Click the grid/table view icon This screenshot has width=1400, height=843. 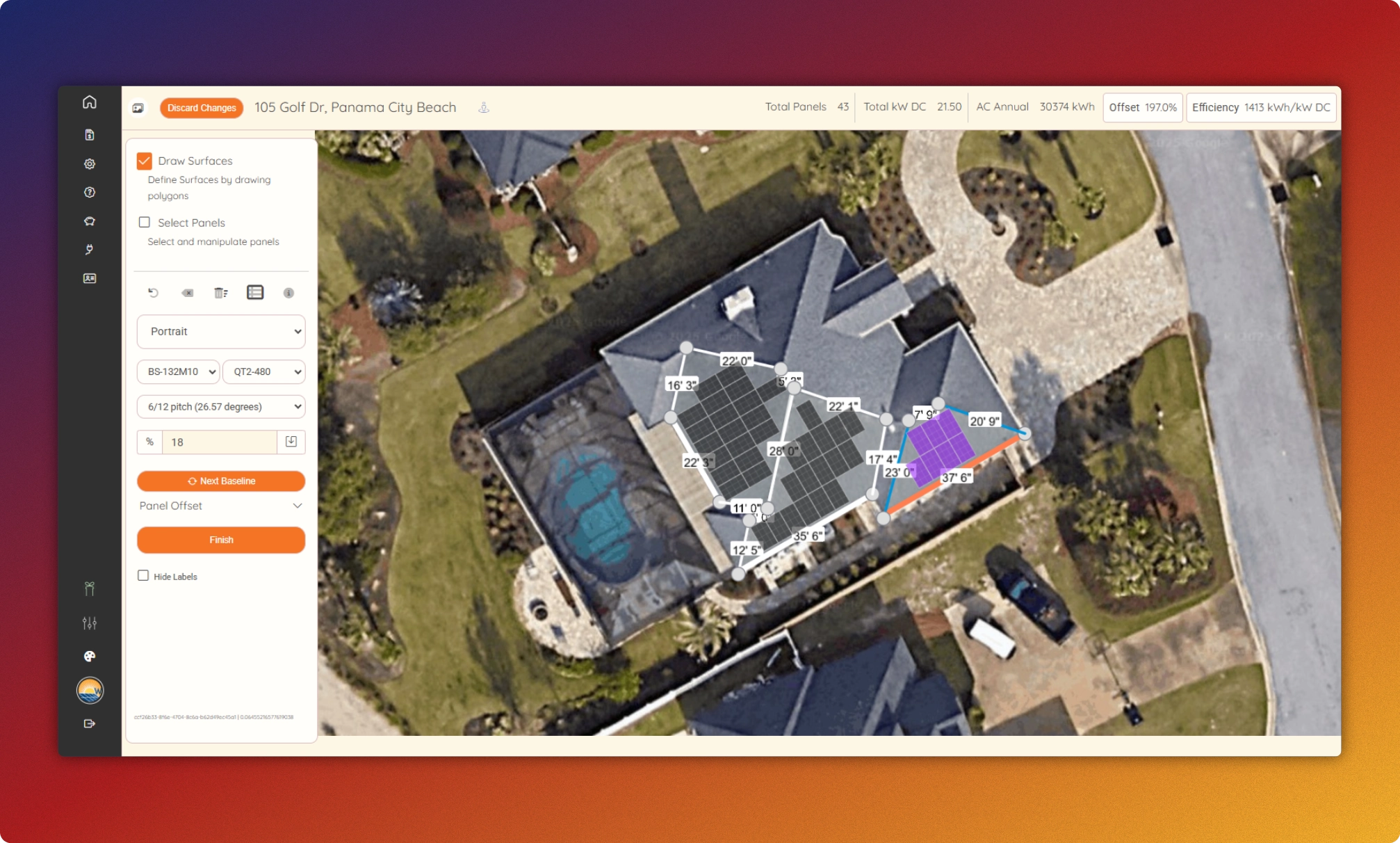tap(254, 292)
